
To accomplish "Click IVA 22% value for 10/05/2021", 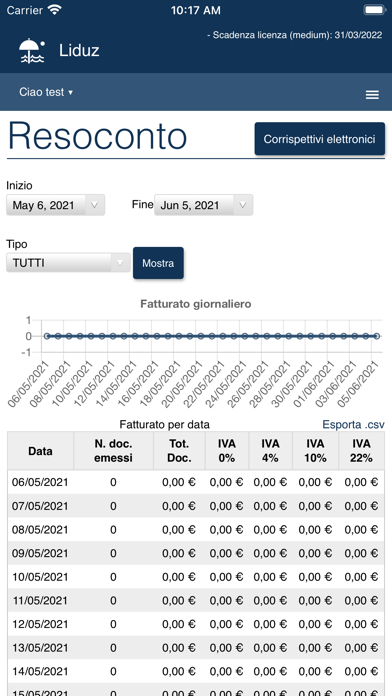I will pyautogui.click(x=361, y=577).
